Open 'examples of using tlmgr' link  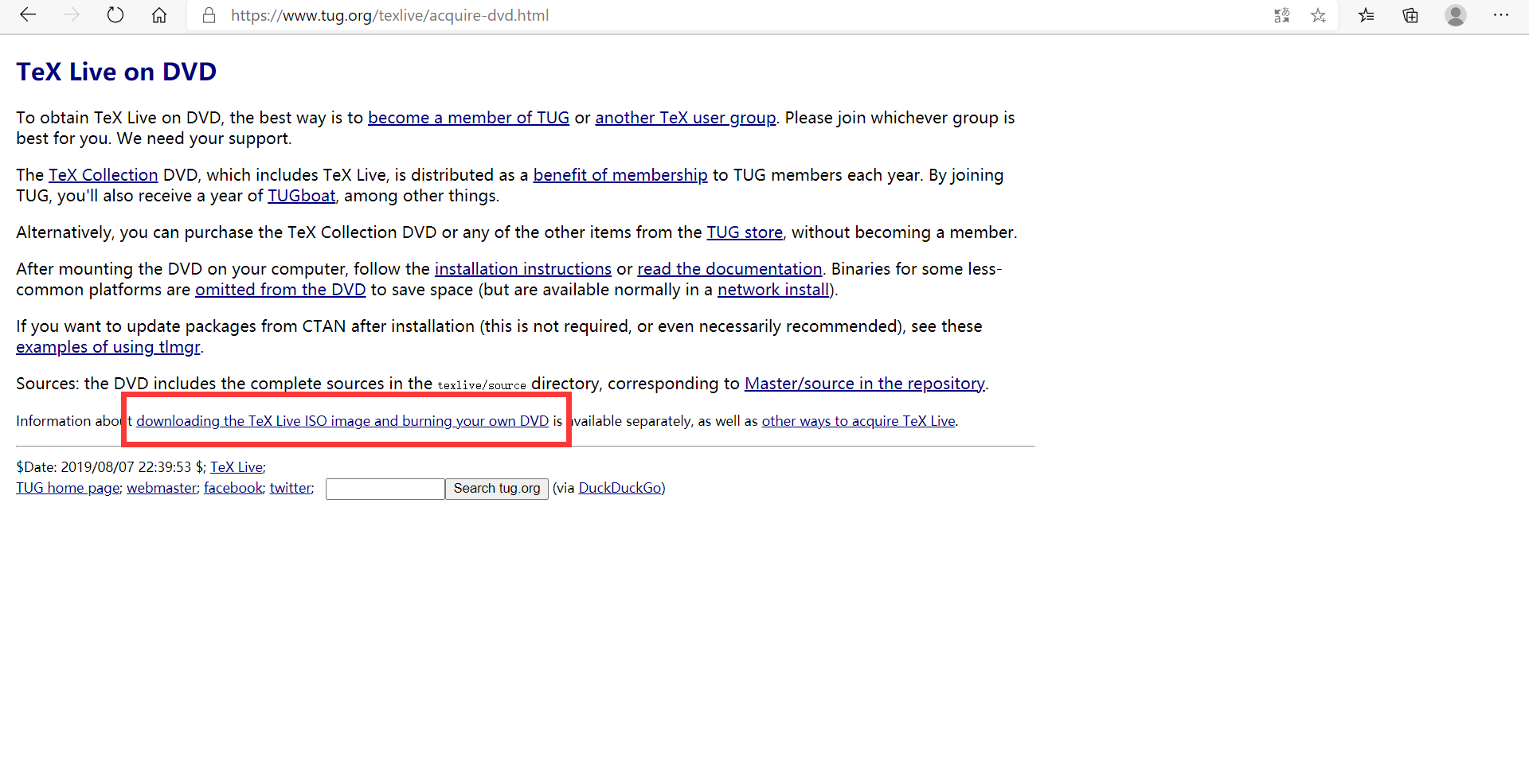tap(108, 347)
